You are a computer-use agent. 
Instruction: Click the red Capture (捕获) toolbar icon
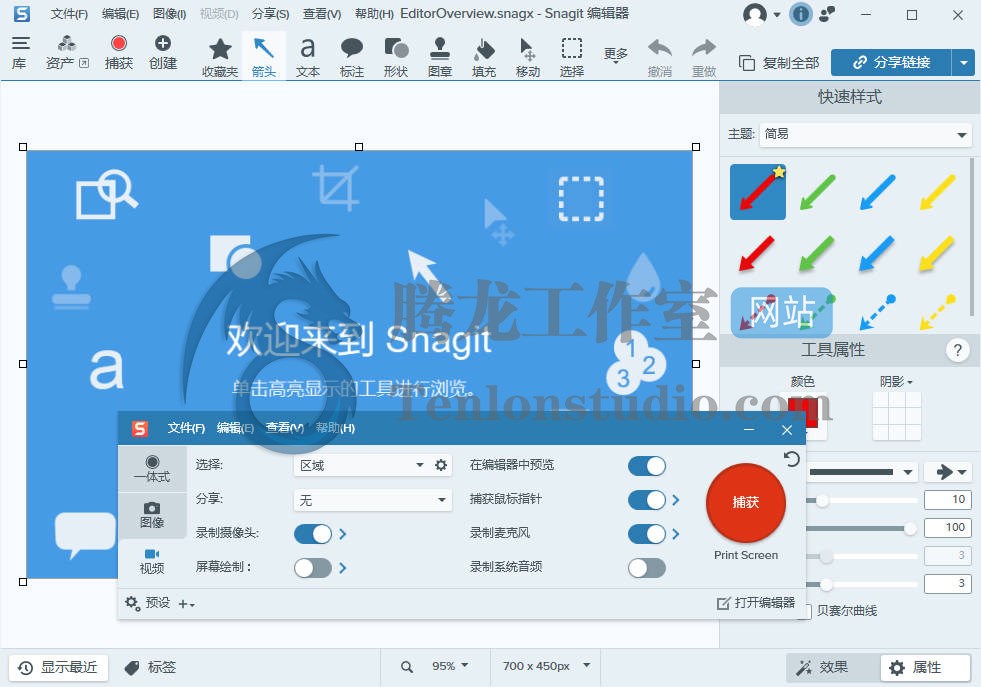click(119, 52)
